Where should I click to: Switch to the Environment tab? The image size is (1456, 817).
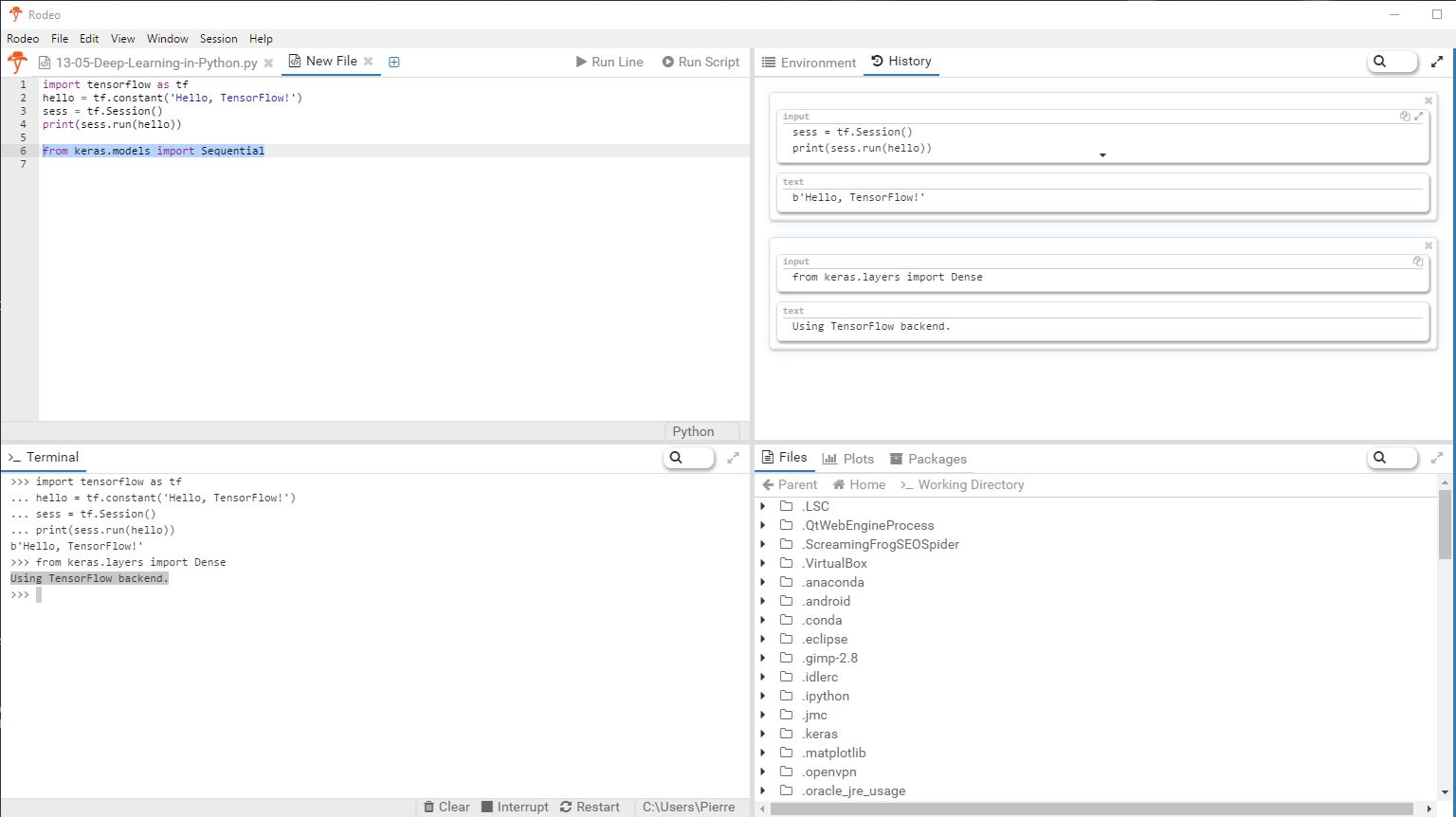point(810,63)
